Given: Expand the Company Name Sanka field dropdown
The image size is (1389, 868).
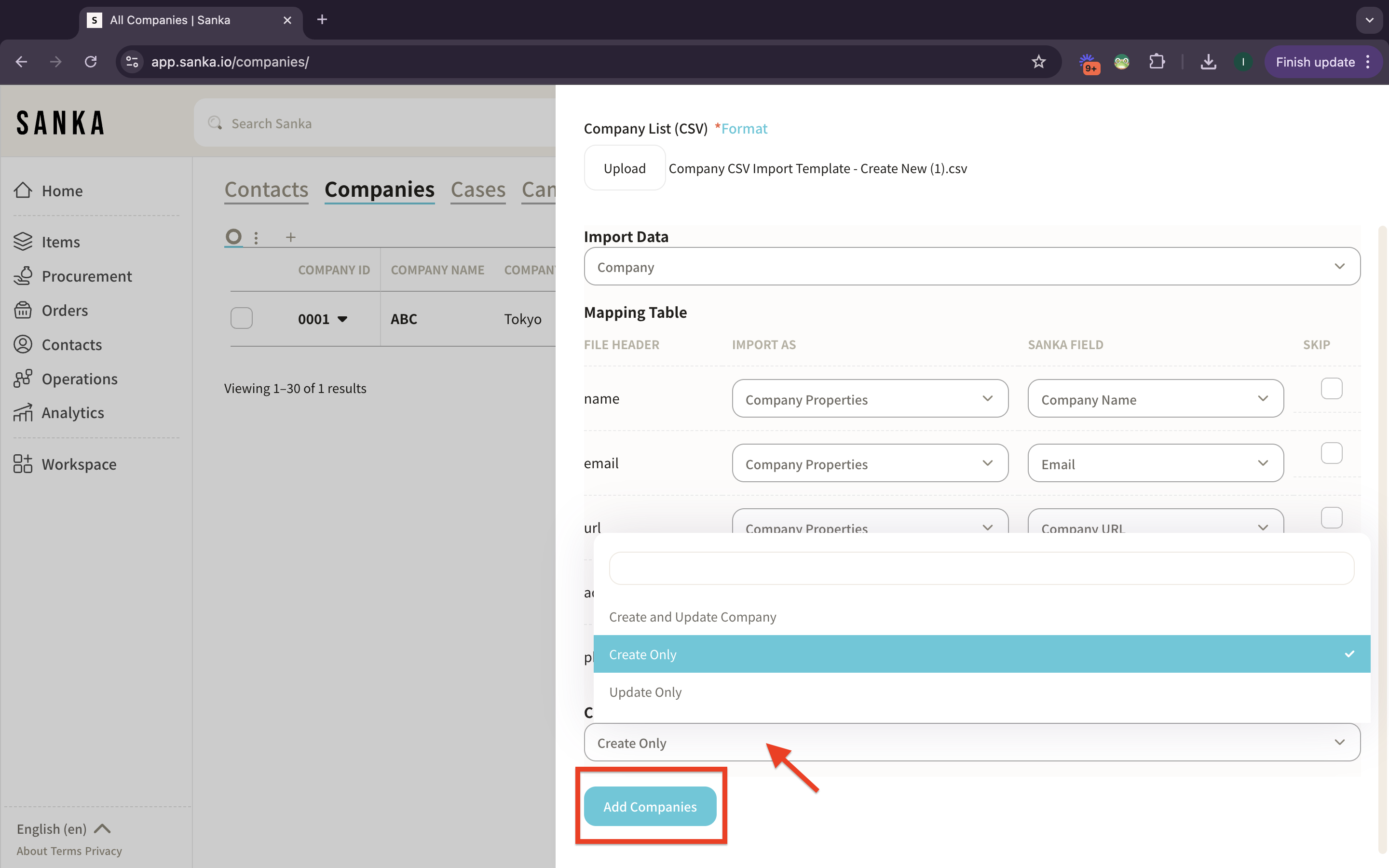Looking at the screenshot, I should coord(1155,399).
